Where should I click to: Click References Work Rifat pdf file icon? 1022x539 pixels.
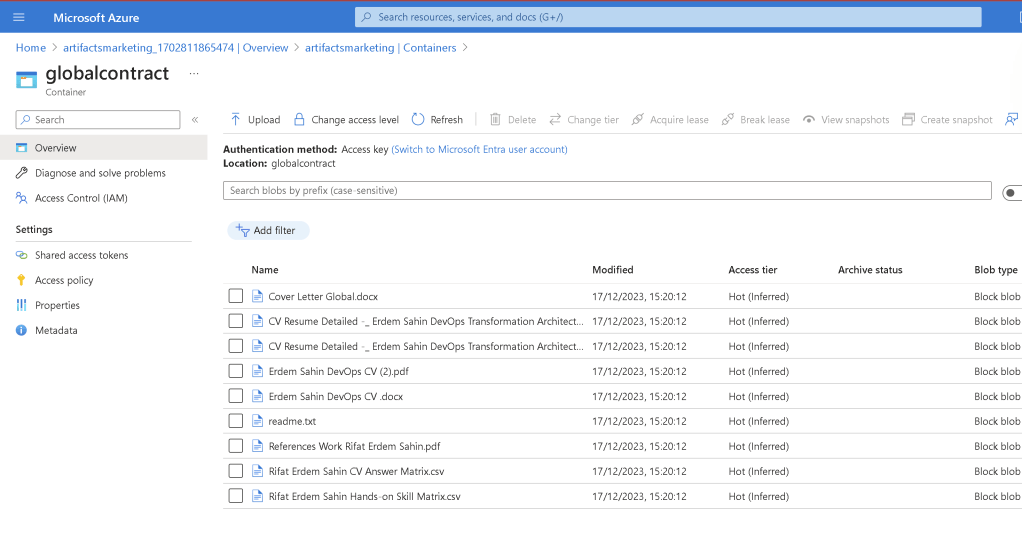pos(257,446)
